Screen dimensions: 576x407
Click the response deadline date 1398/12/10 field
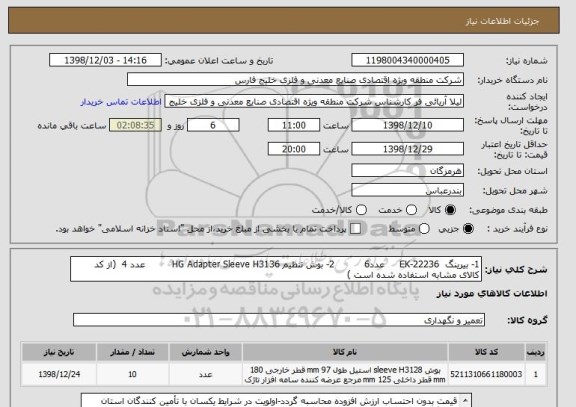click(407, 125)
